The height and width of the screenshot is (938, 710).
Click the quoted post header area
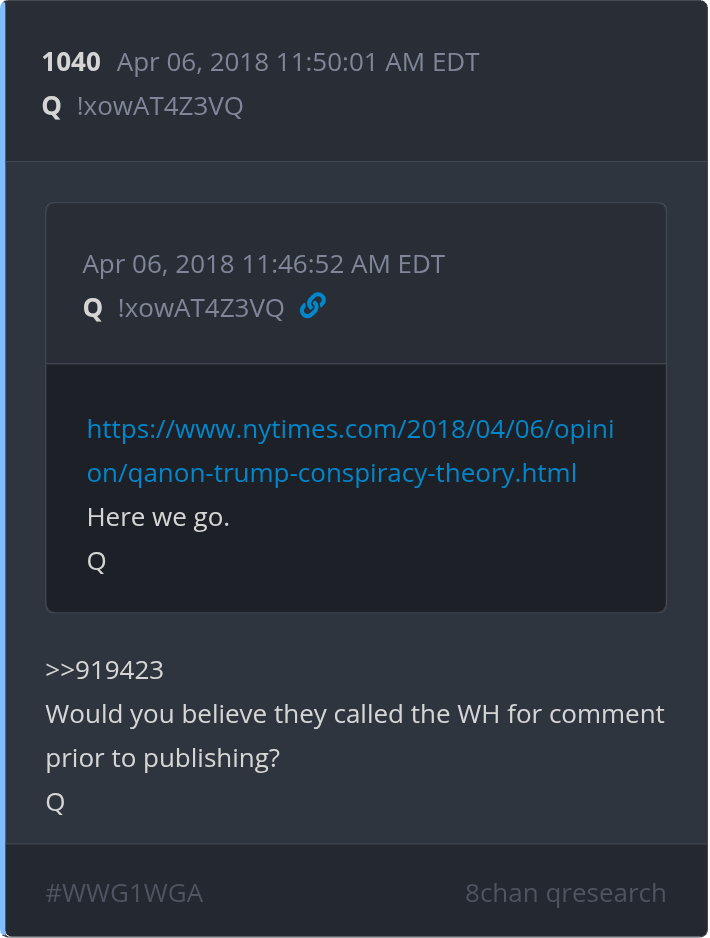point(356,284)
